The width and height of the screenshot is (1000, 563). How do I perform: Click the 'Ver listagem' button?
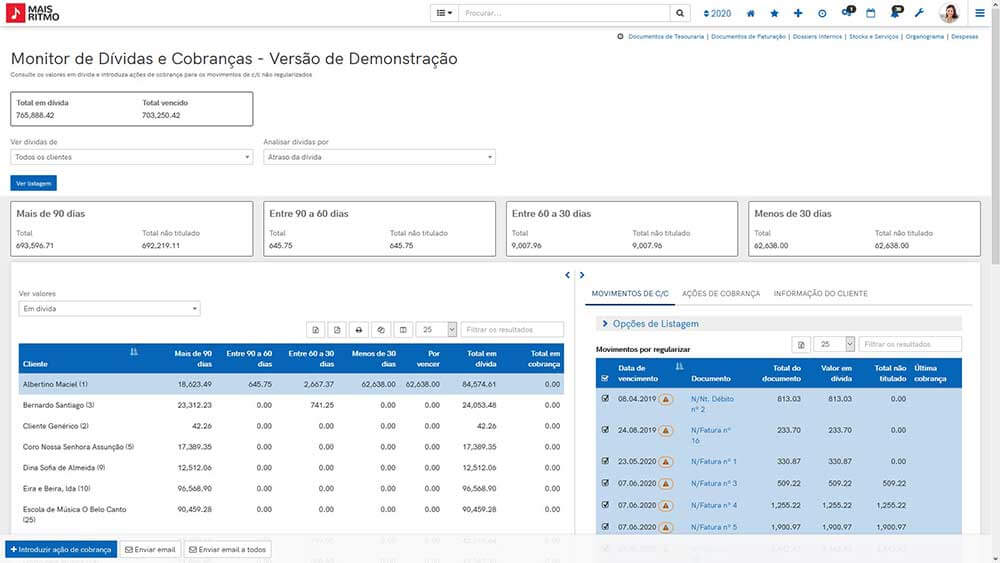(x=33, y=183)
